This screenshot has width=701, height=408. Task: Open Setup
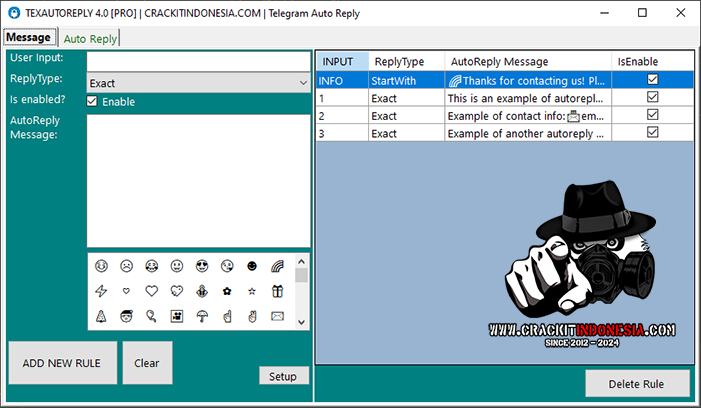tap(283, 376)
